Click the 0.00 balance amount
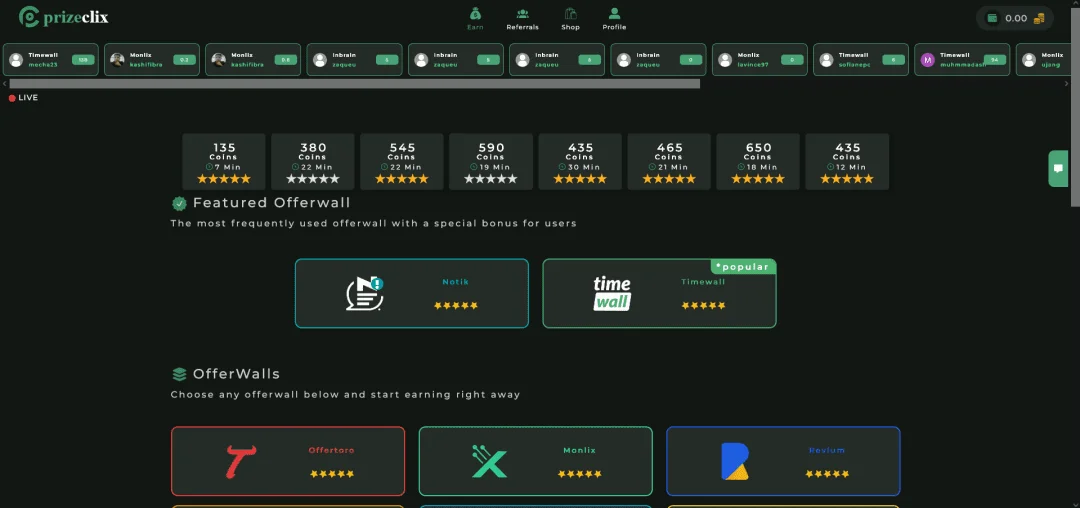This screenshot has width=1080, height=508. point(1016,19)
